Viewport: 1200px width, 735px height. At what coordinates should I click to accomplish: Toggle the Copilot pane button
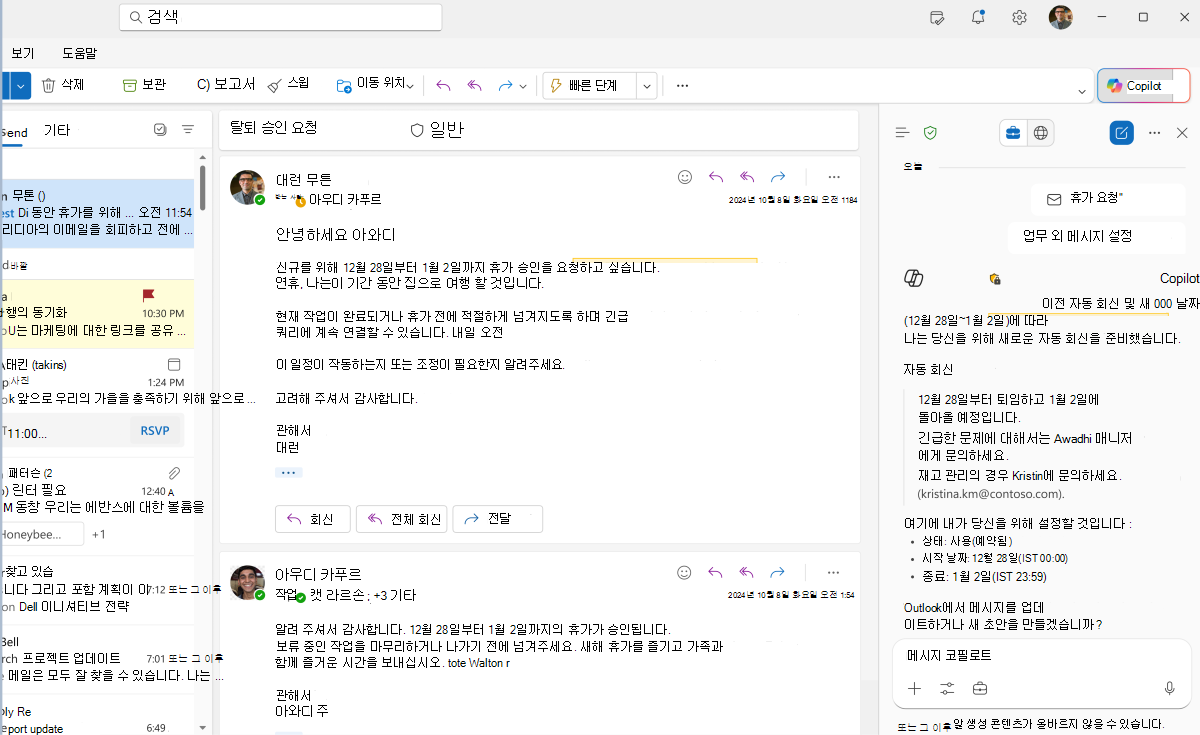click(x=1144, y=86)
